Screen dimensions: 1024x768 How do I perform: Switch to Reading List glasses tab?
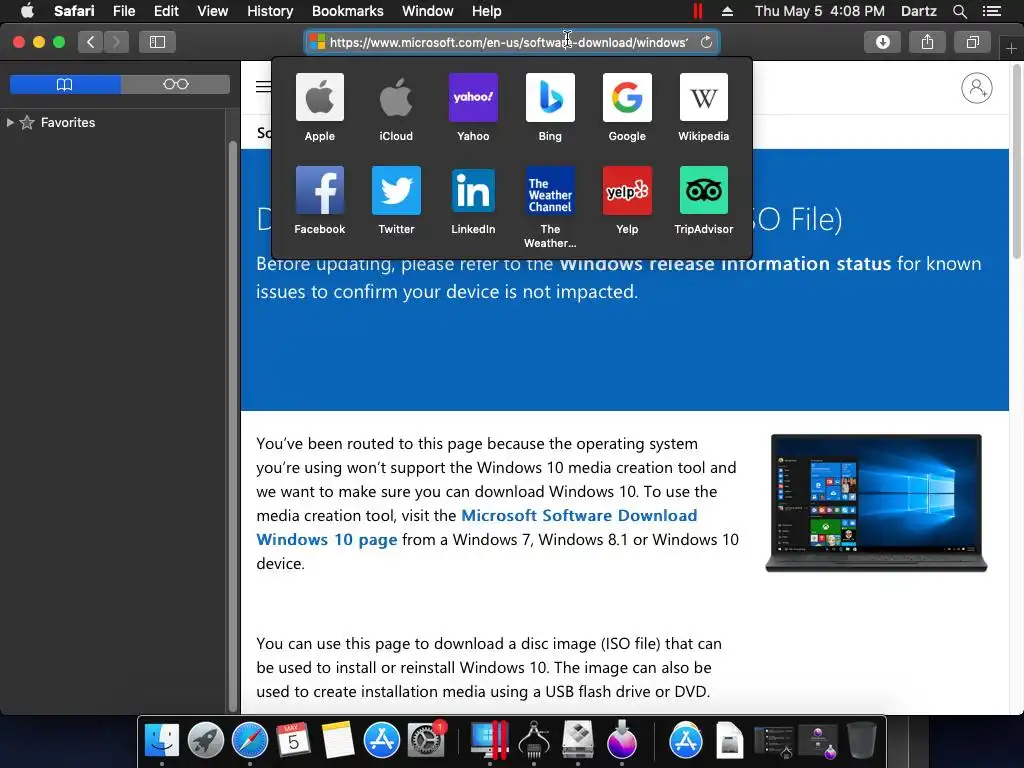click(x=175, y=84)
